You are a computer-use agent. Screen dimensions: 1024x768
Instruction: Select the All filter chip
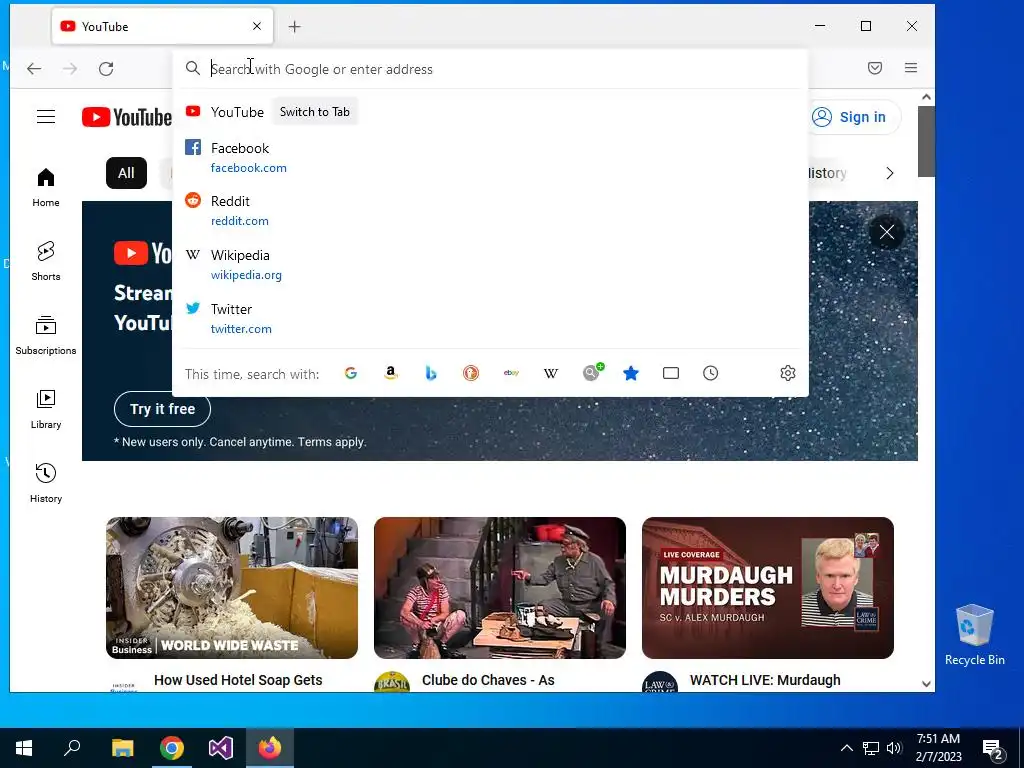point(126,173)
